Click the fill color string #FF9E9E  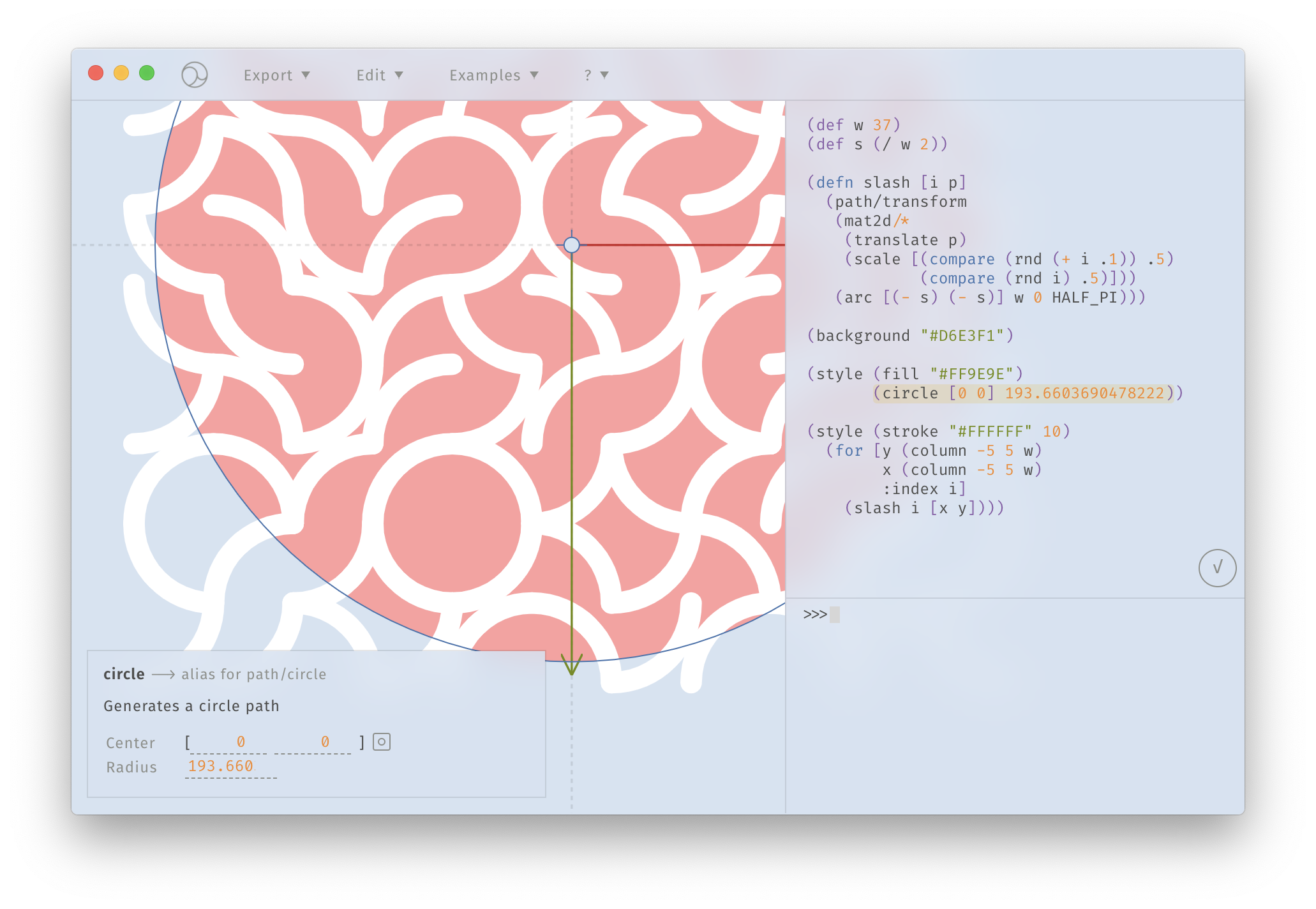tap(971, 374)
